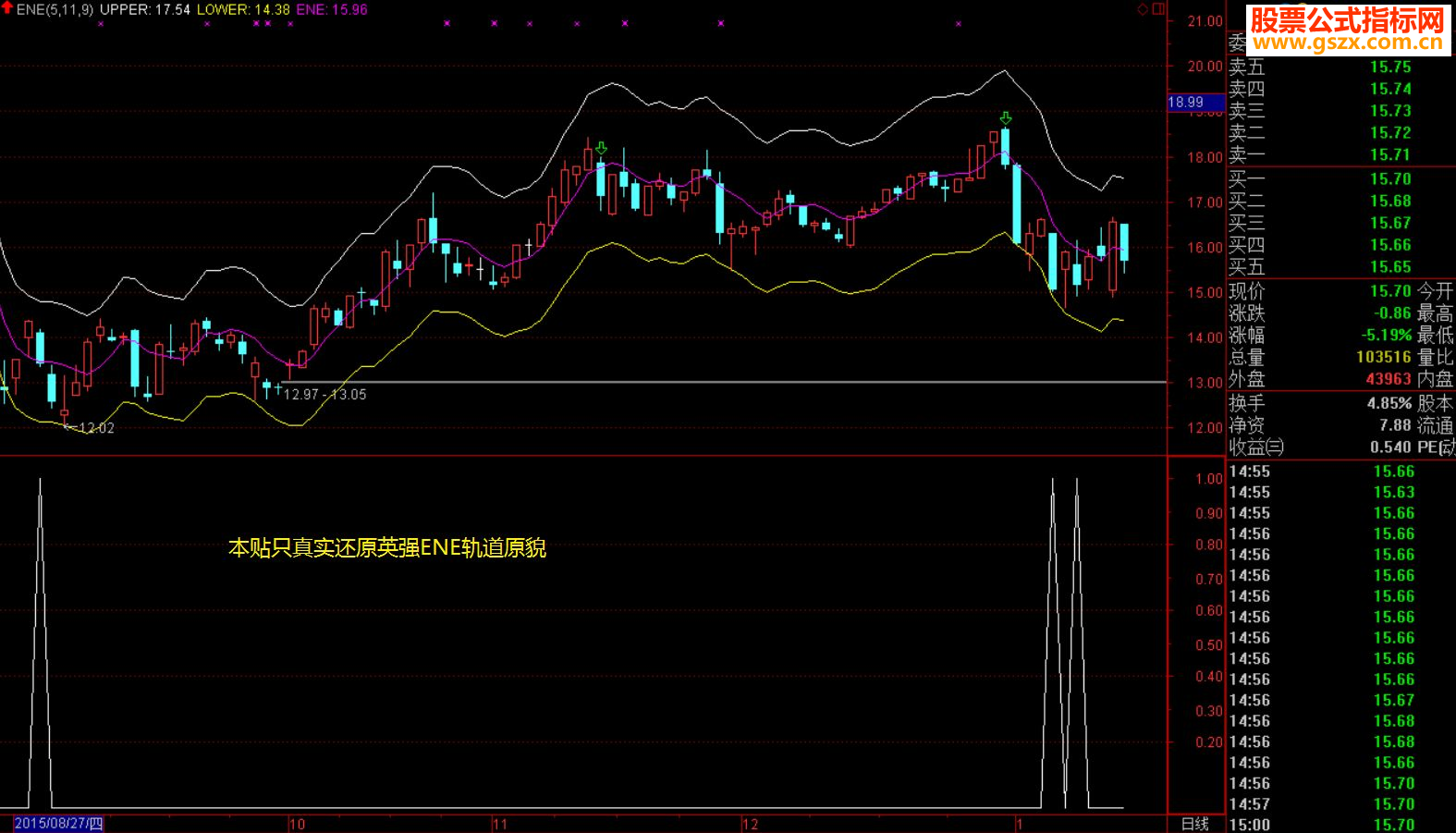
Task: Click the 14:56 tick priced 15.67
Action: [1322, 701]
